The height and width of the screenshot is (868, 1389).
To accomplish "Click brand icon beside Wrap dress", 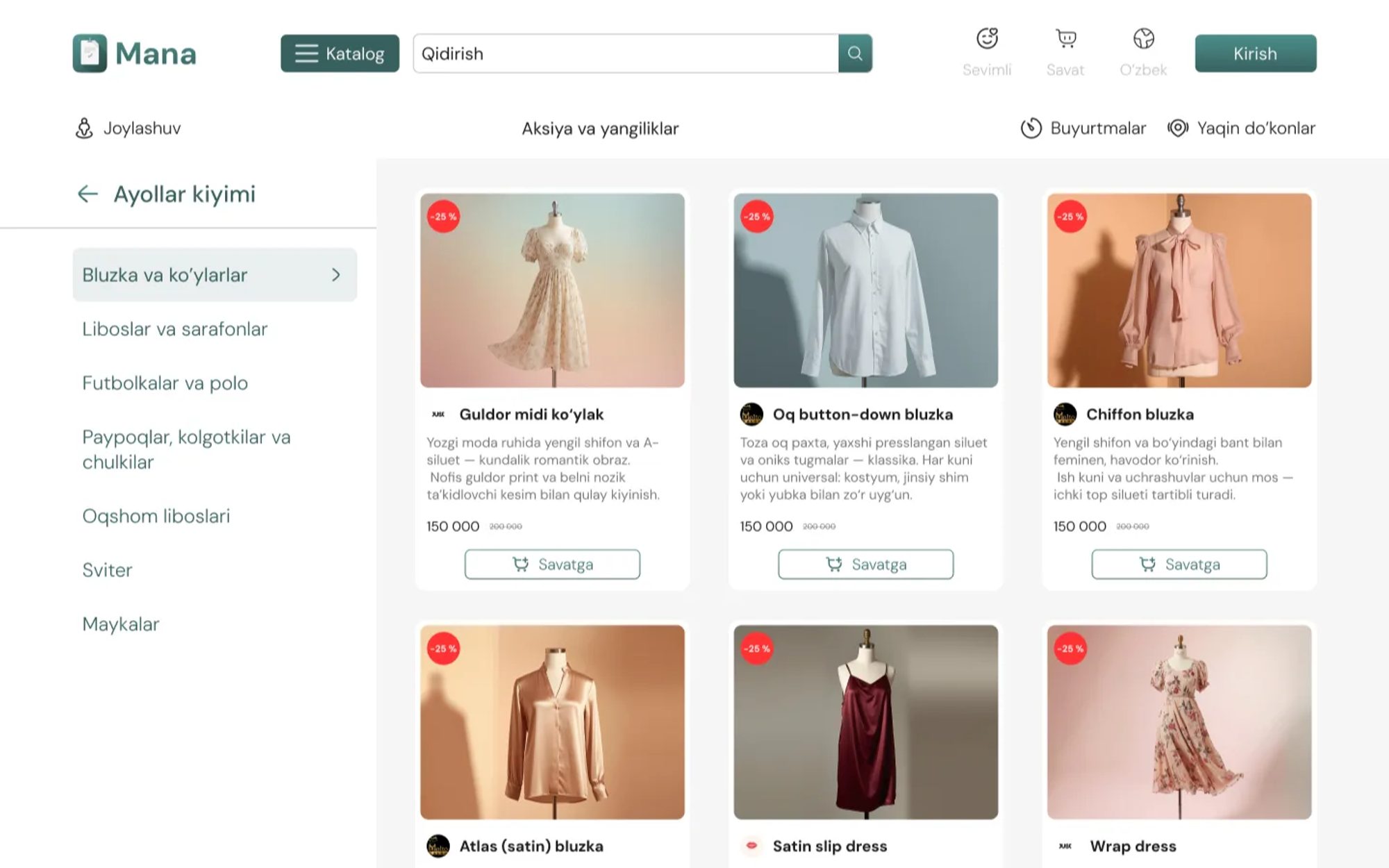I will [x=1065, y=846].
